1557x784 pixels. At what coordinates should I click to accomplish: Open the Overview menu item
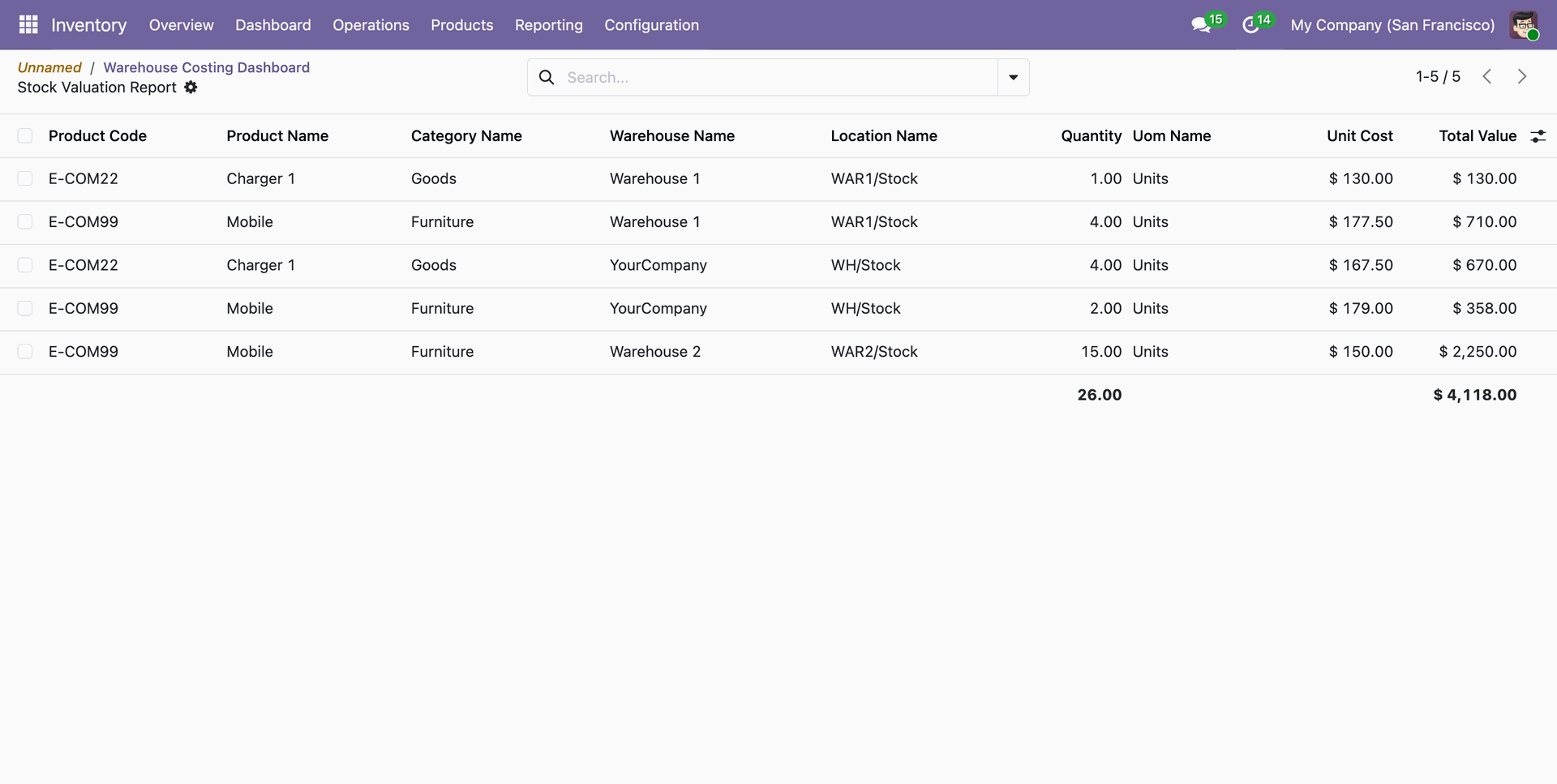(181, 25)
